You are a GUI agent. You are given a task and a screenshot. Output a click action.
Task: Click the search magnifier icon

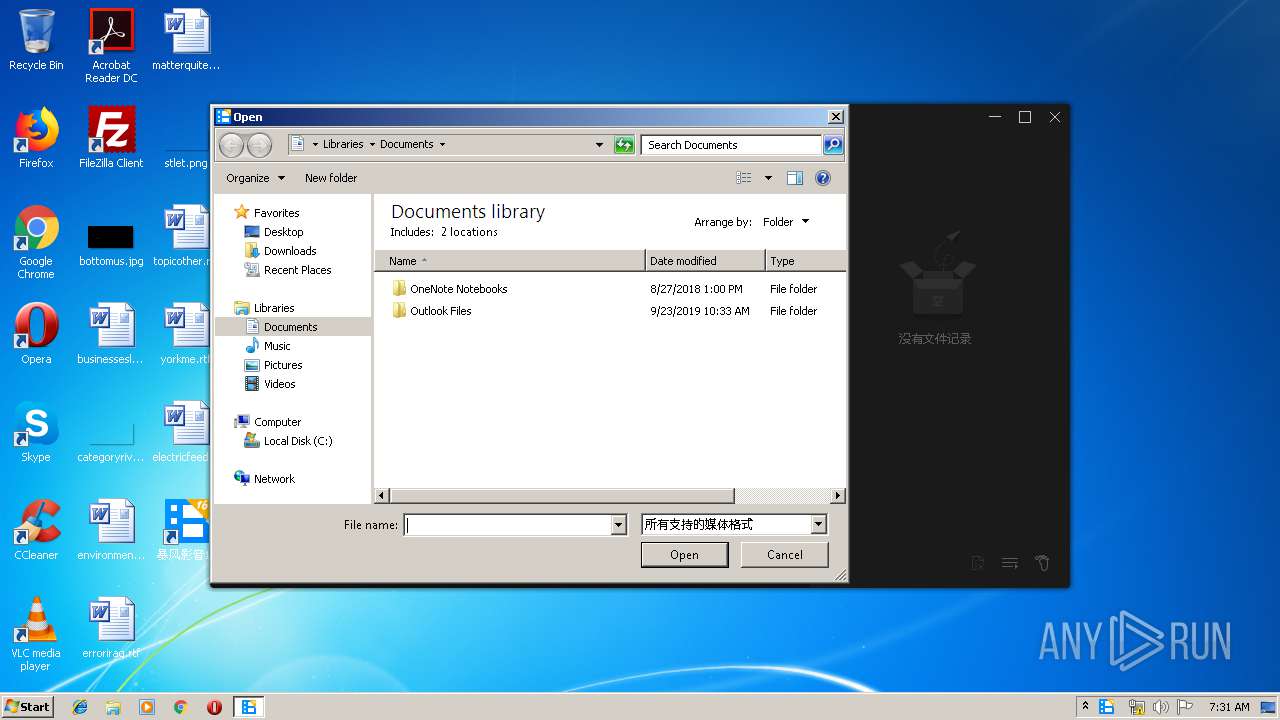point(832,145)
